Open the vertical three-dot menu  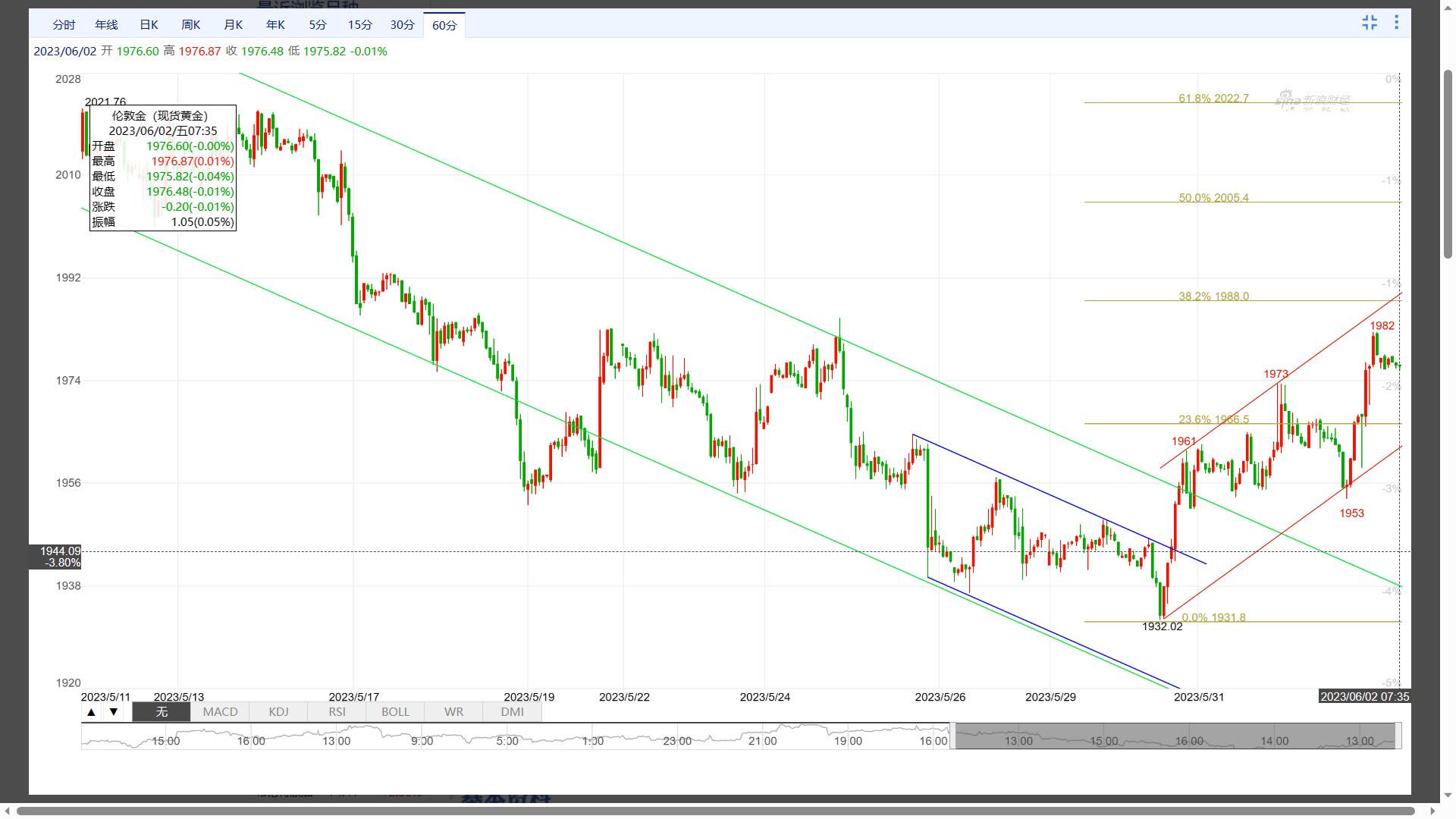pos(1396,23)
